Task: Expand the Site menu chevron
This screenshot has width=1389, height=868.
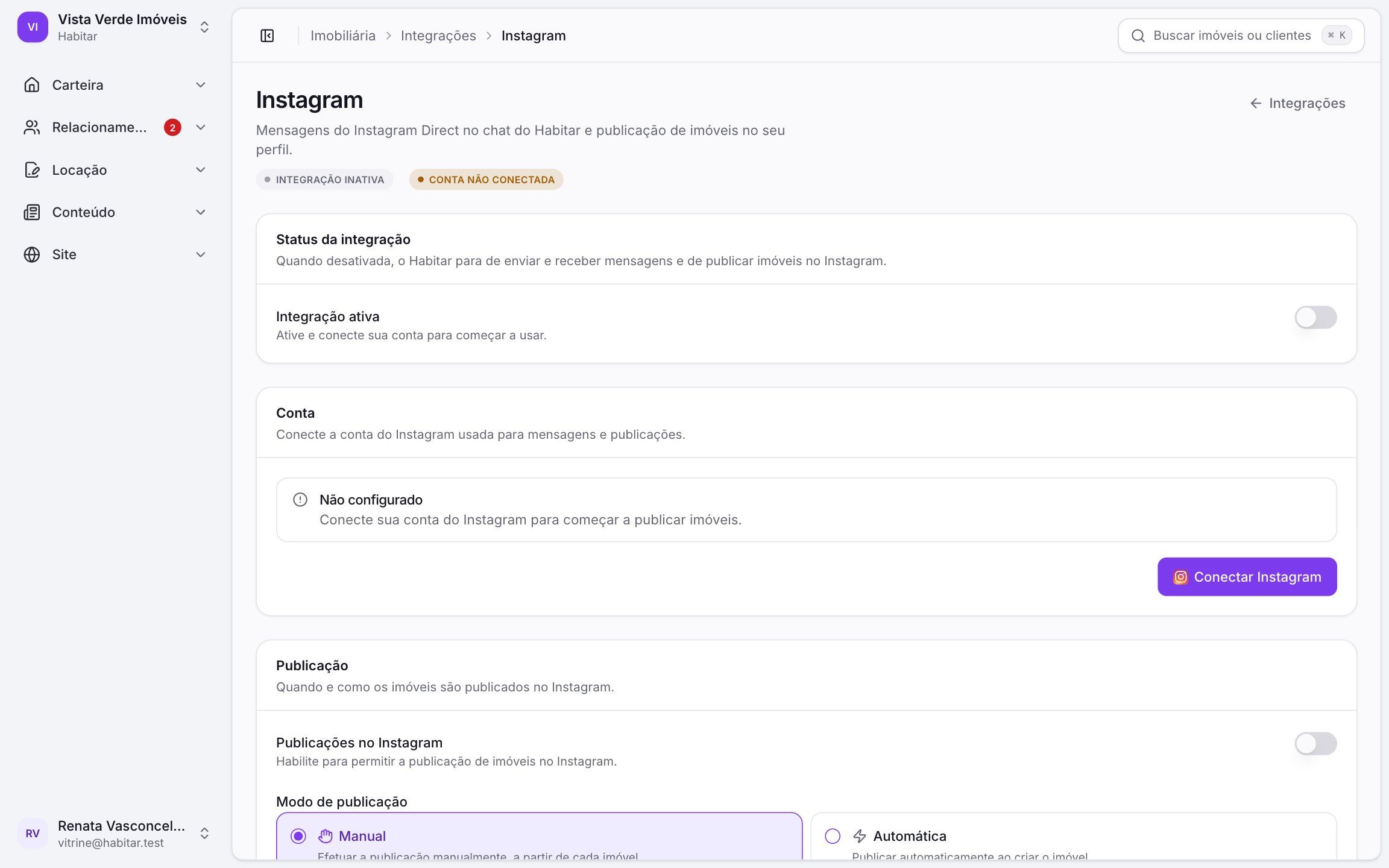Action: [201, 254]
